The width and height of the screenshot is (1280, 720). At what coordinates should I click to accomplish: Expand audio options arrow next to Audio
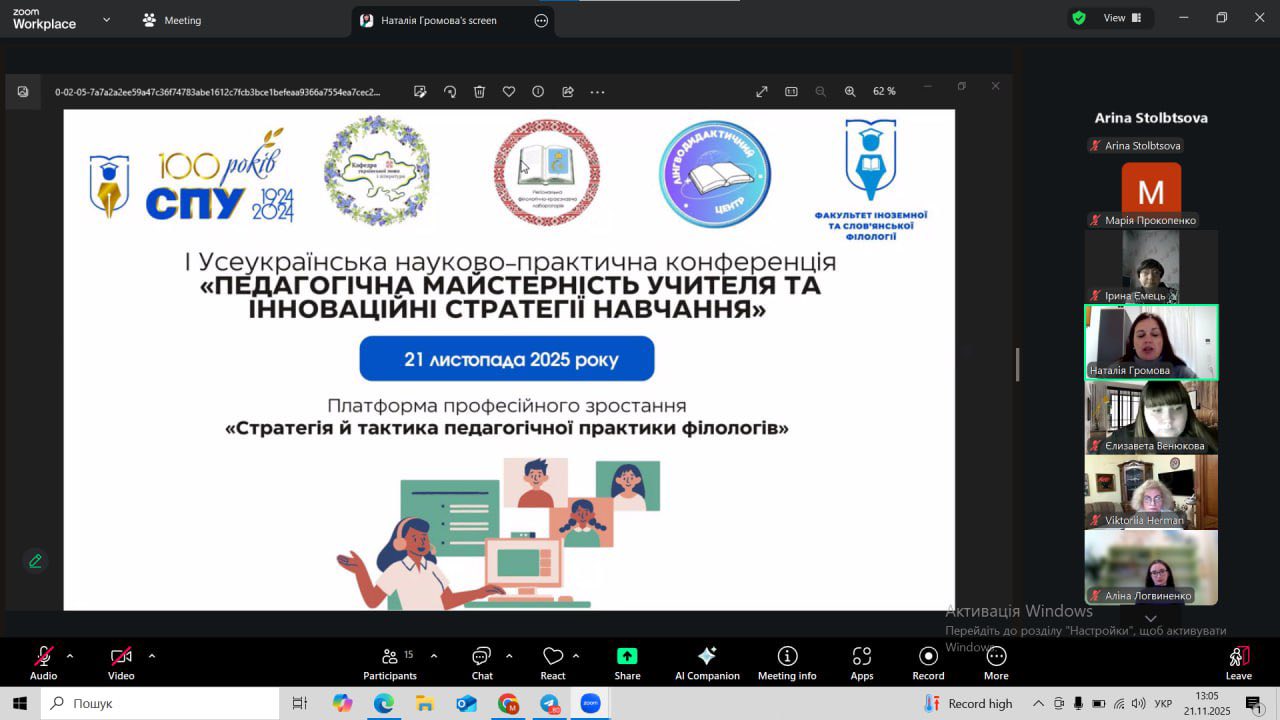coord(70,656)
